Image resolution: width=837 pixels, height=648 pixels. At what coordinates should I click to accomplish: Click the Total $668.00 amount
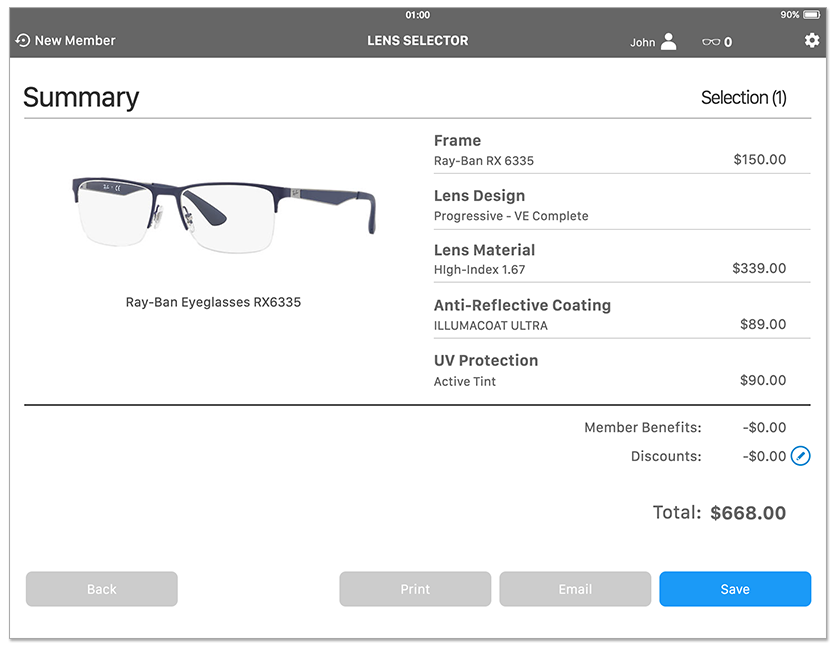748,513
